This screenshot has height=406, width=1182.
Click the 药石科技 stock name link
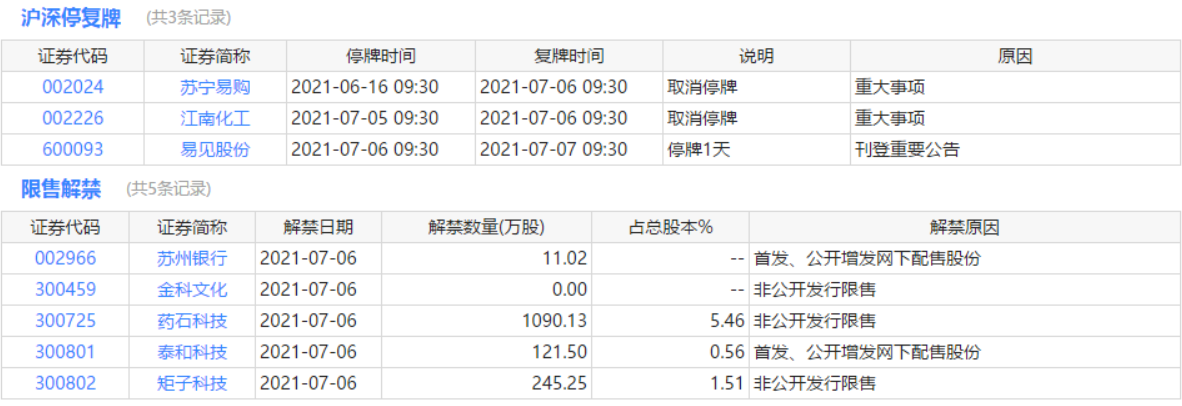[192, 321]
